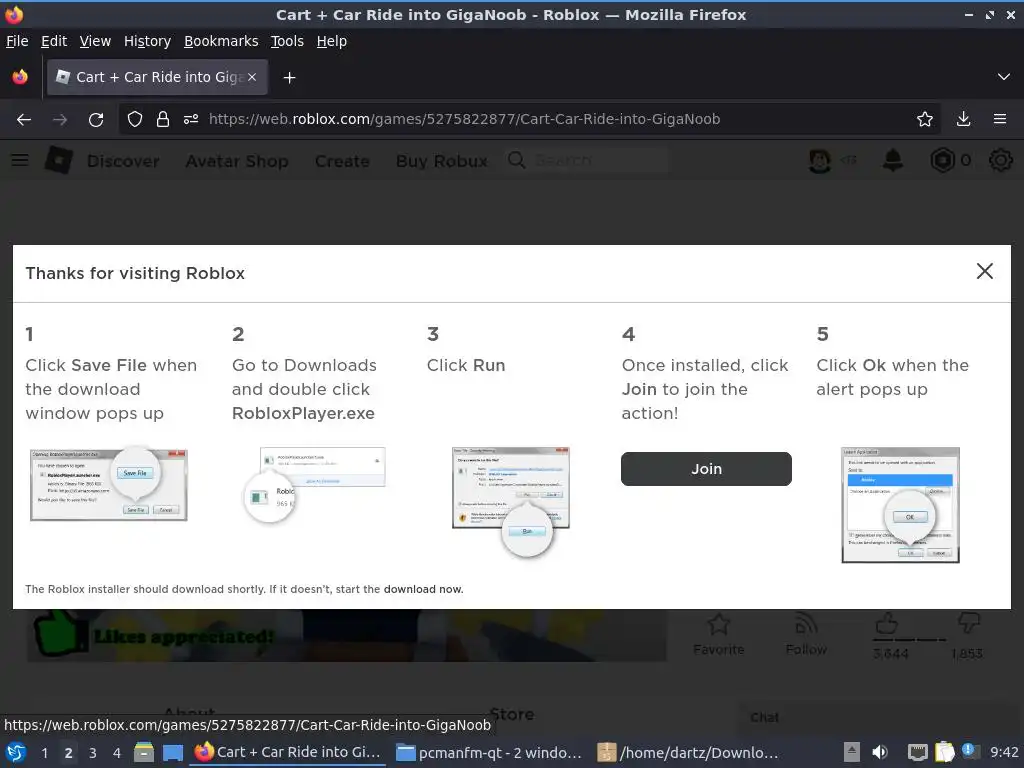Open the file manager launcher in taskbar

144,752
